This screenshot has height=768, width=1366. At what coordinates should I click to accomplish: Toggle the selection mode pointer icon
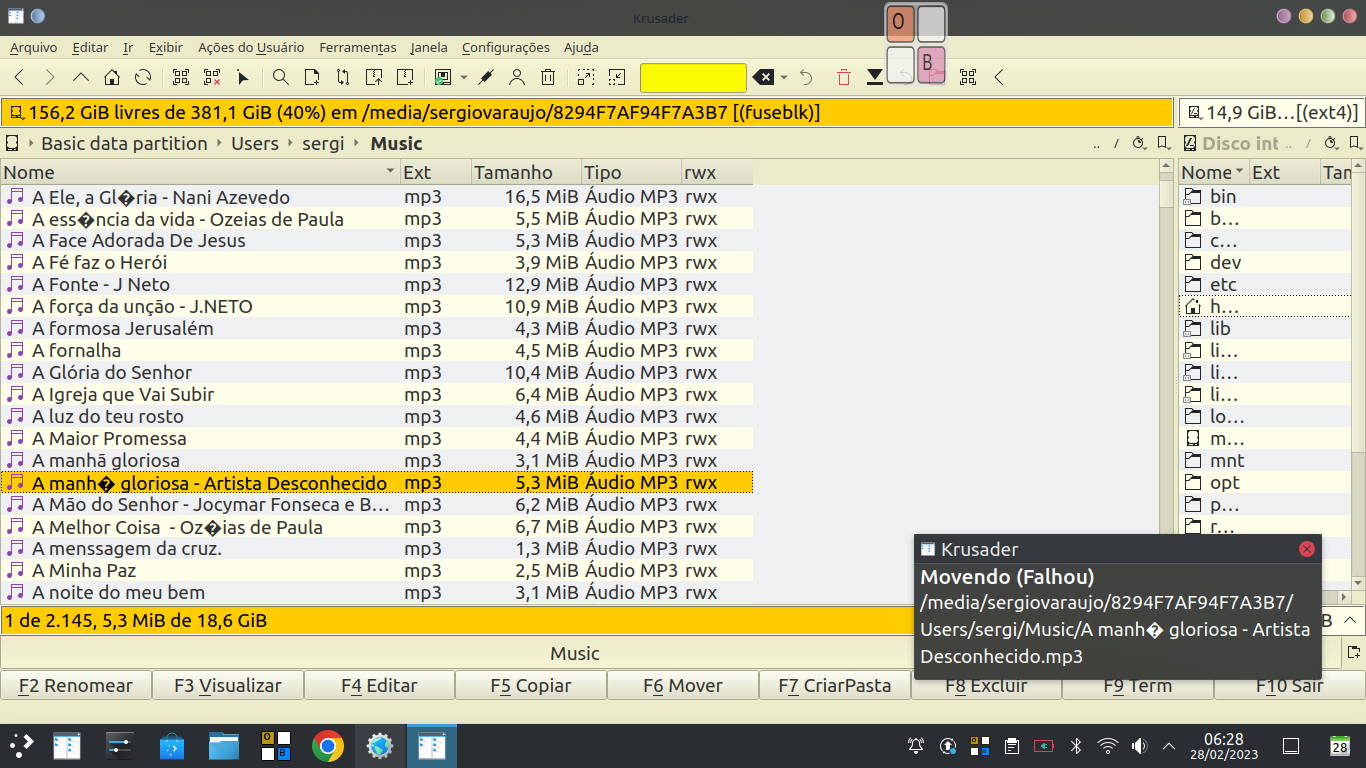[243, 77]
